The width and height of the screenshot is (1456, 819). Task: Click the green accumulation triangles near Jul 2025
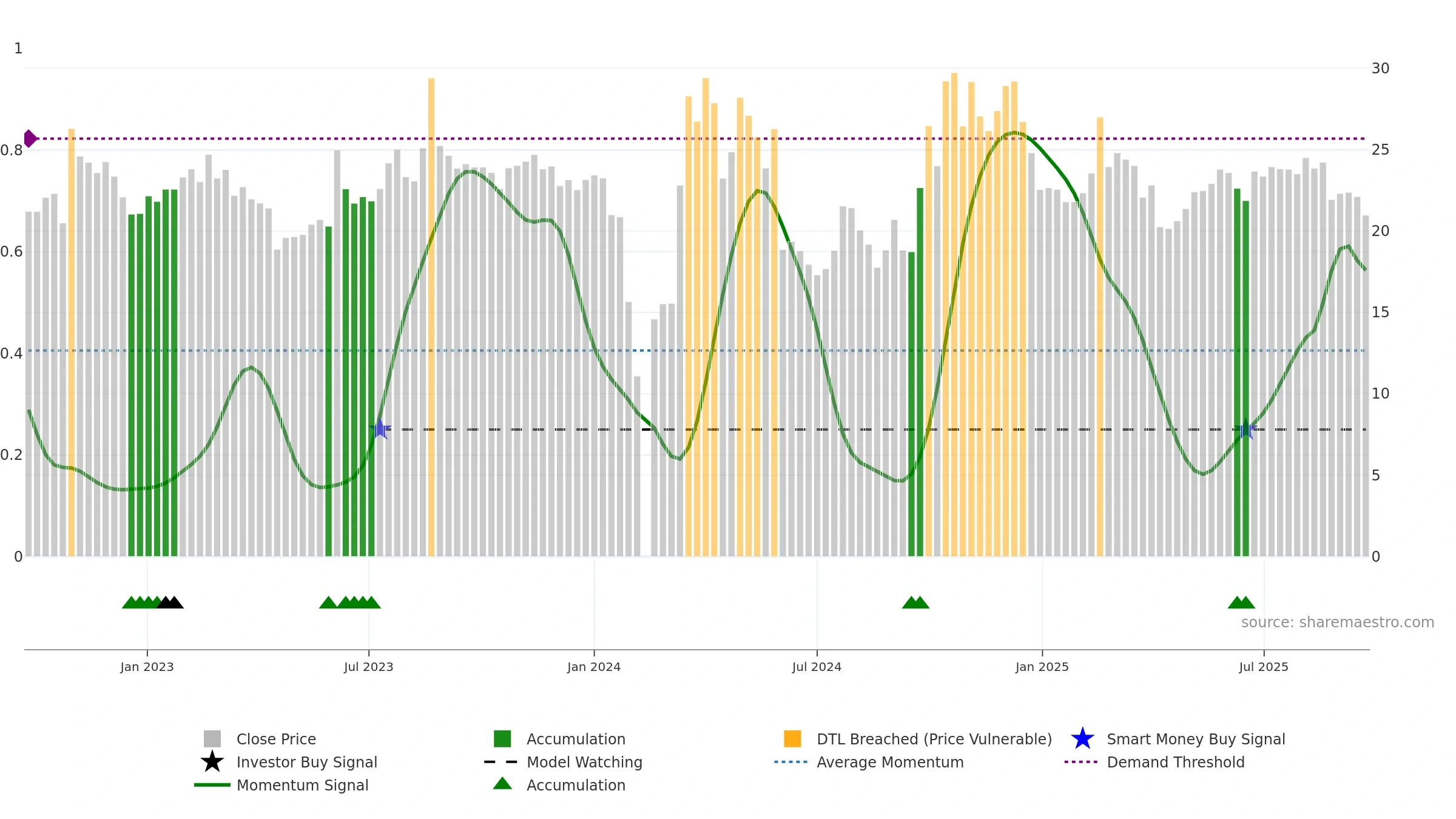coord(1241,602)
